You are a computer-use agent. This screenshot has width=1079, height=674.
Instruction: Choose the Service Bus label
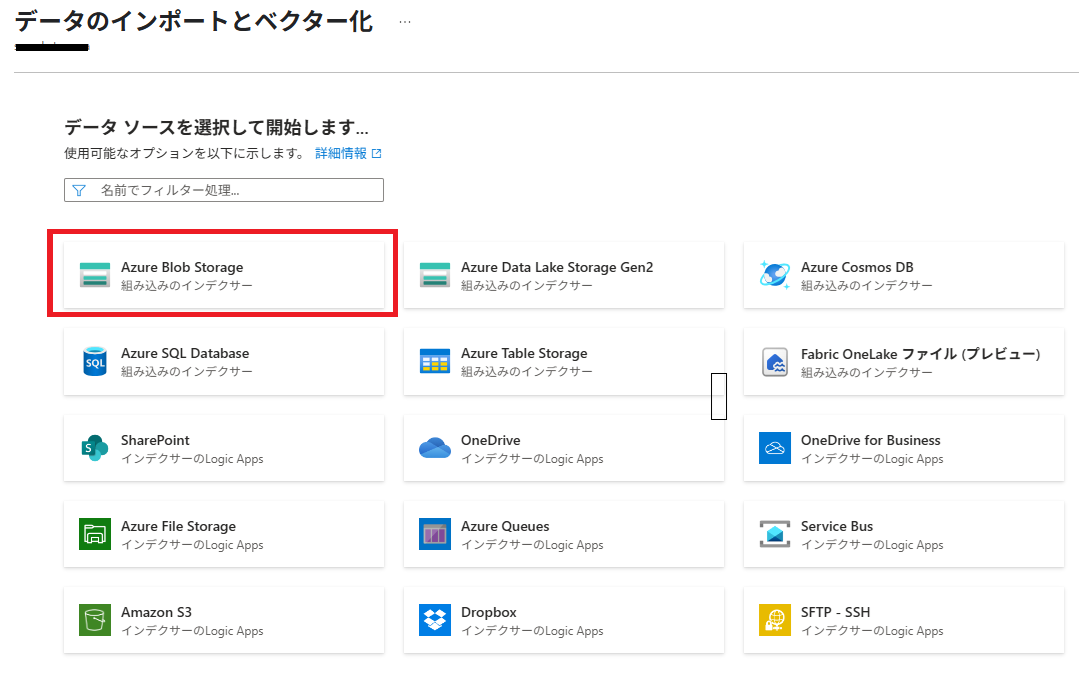[837, 526]
